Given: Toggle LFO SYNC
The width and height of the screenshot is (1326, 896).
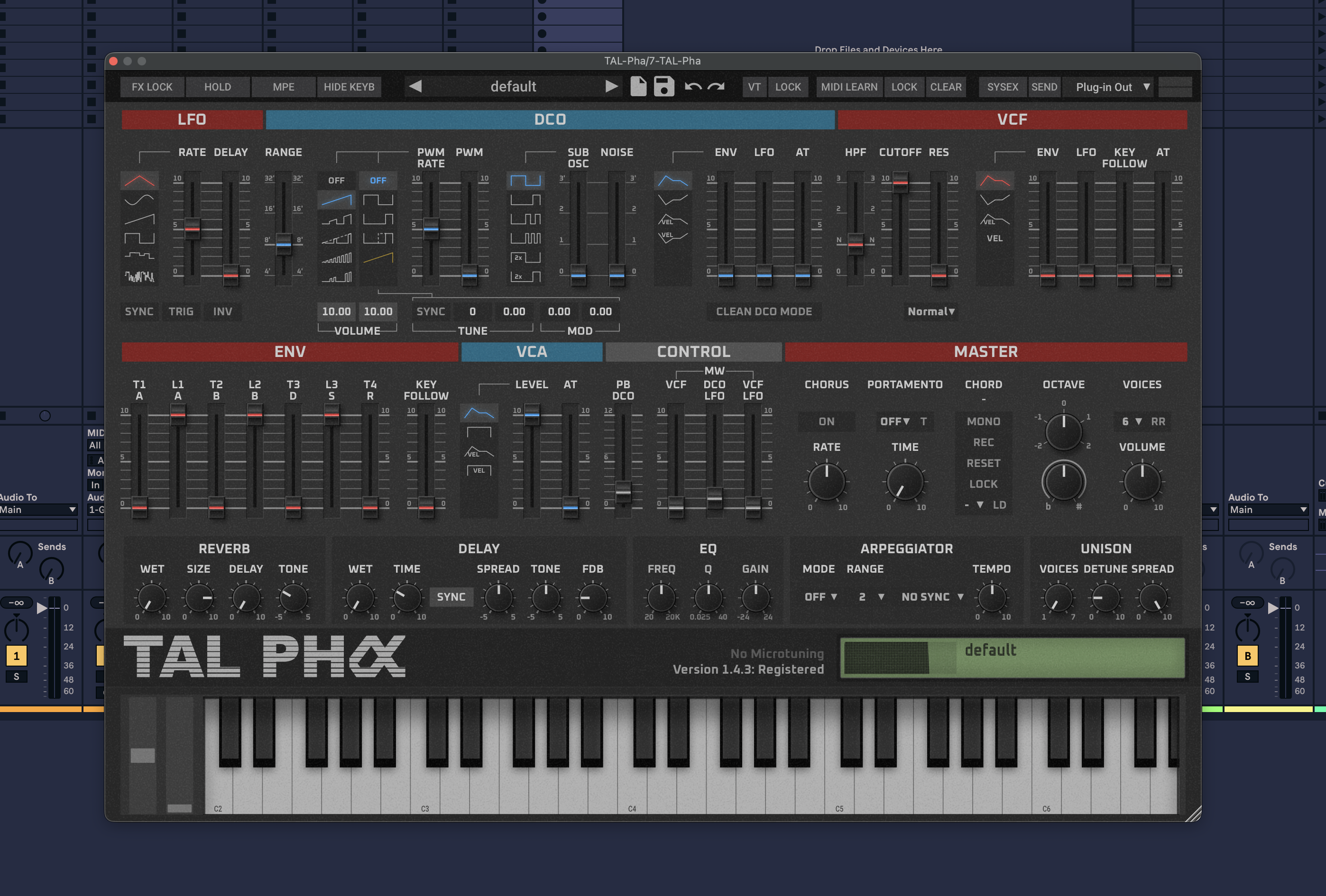Looking at the screenshot, I should point(139,311).
